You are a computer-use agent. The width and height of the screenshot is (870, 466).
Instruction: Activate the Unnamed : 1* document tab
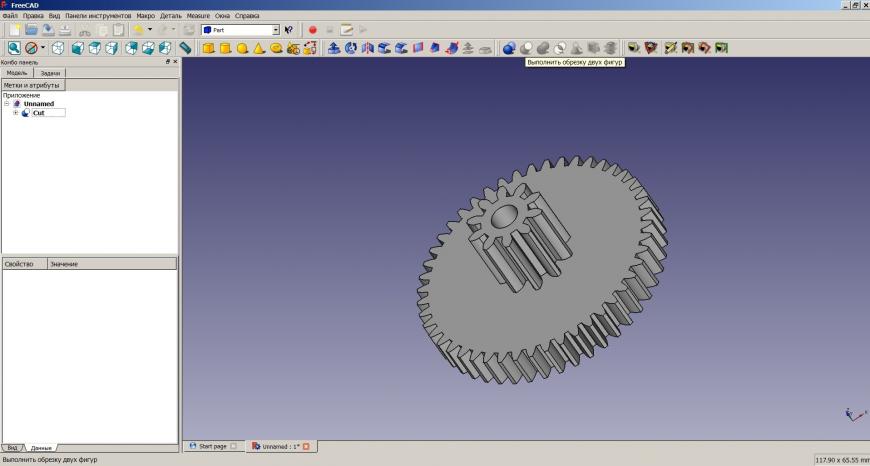(280, 446)
